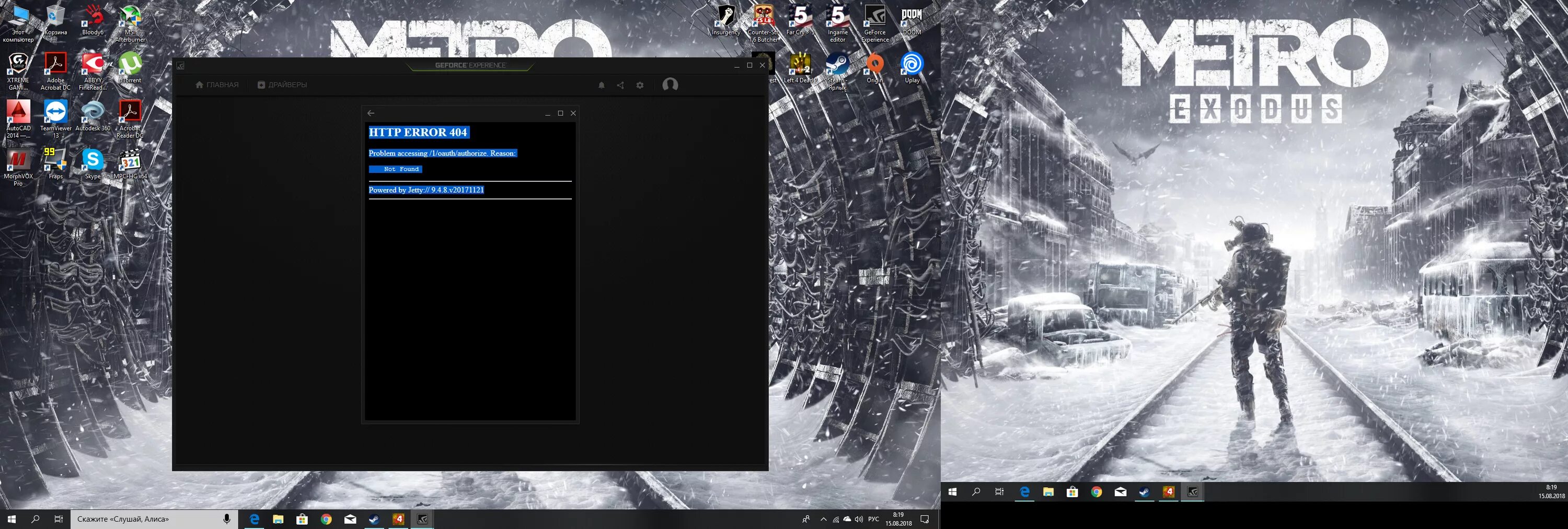Open the Action Center notifications icon
Viewport: 1568px width, 529px height.
pyautogui.click(x=925, y=519)
